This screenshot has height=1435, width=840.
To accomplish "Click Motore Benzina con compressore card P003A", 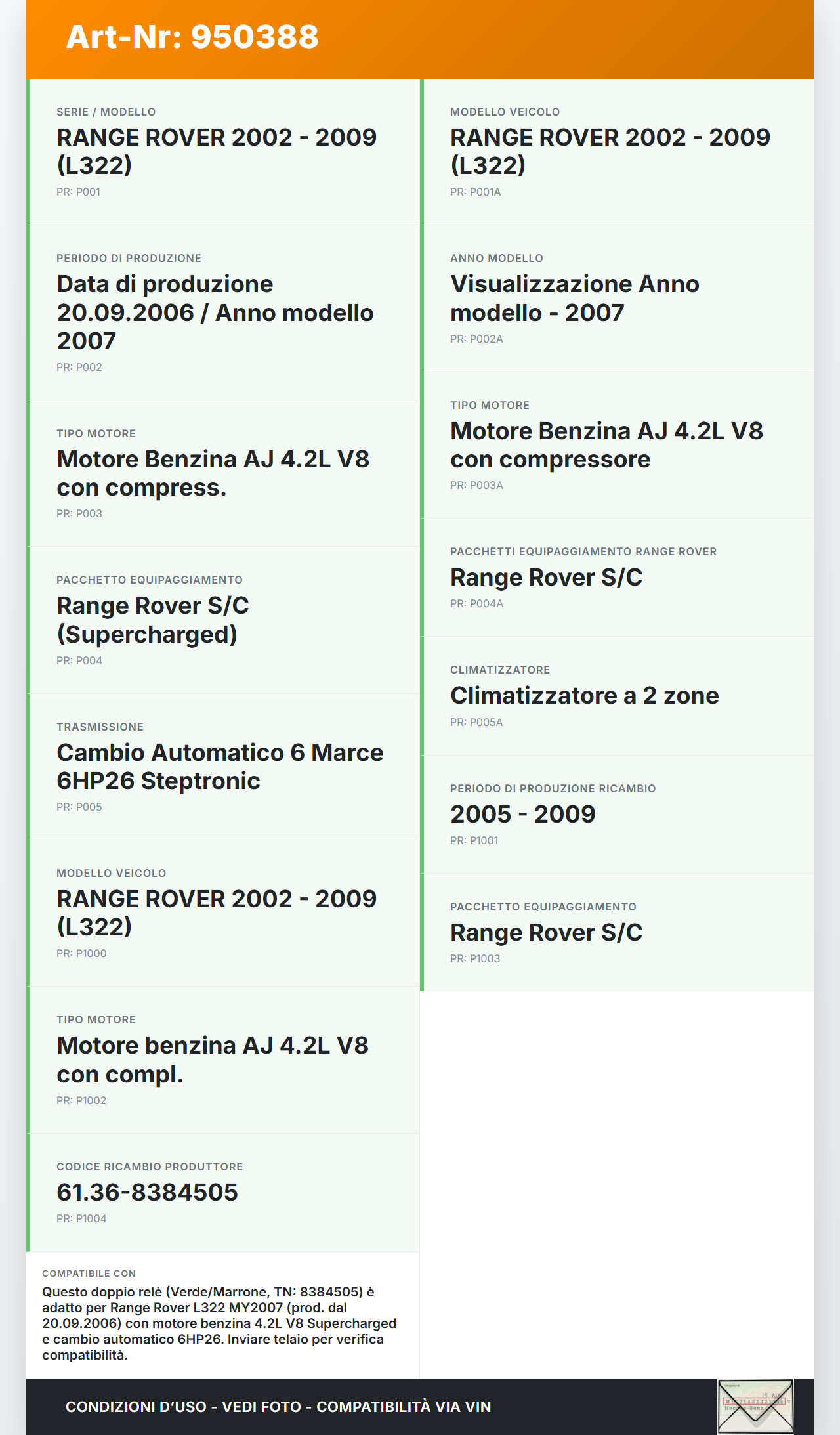I will click(x=617, y=445).
